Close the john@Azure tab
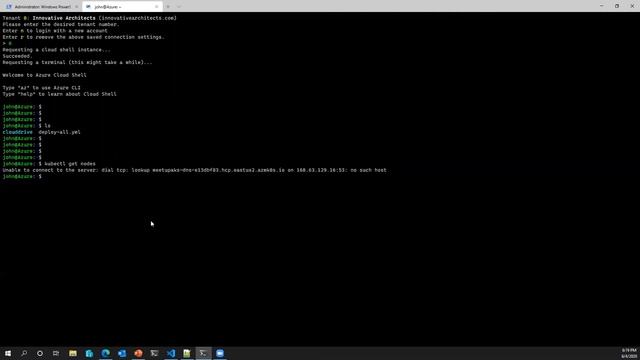640x360 pixels. coord(156,7)
